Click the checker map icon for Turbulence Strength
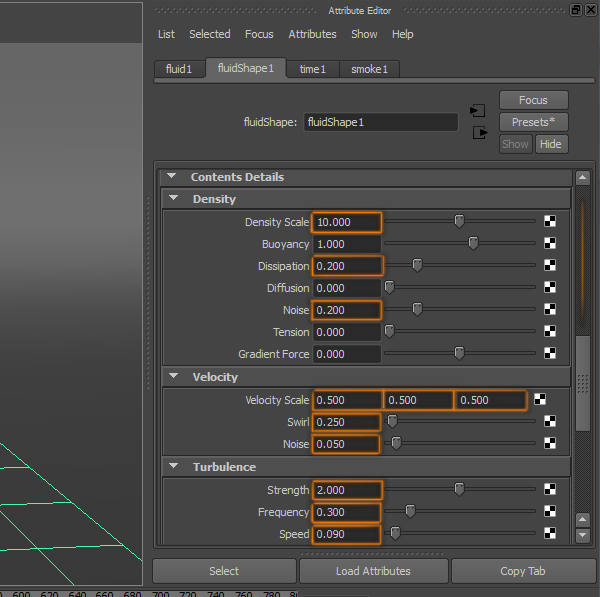The image size is (600, 597). coord(550,490)
